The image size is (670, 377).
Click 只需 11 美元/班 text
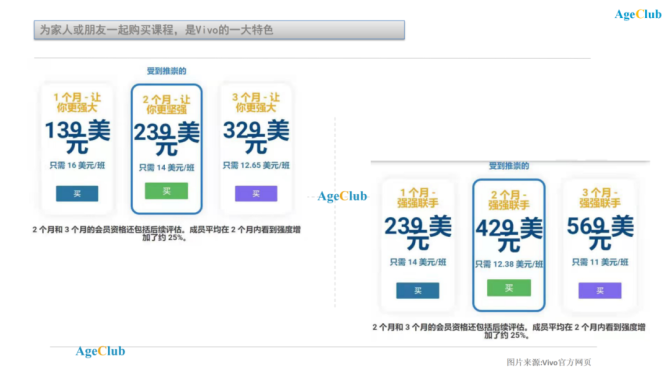600,262
